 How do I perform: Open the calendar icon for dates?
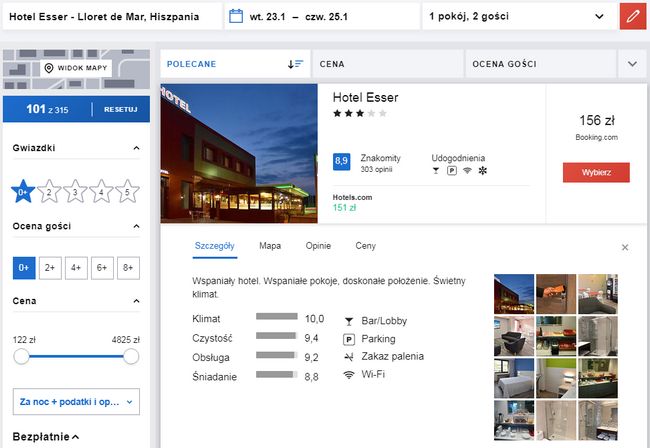point(236,16)
